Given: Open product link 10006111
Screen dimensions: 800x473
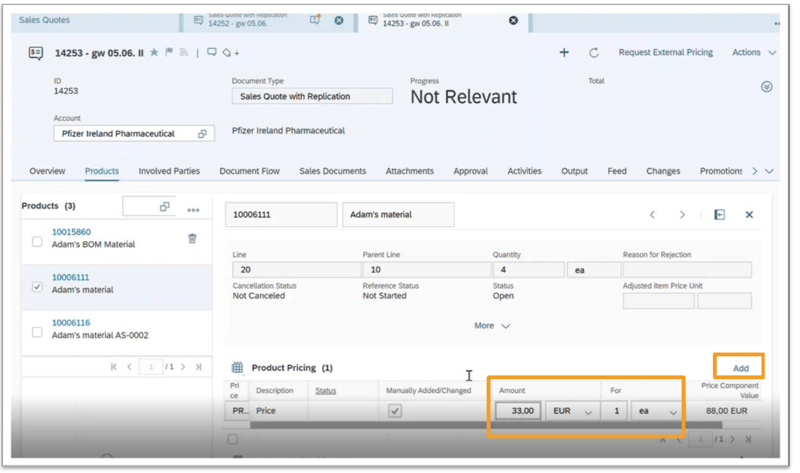Looking at the screenshot, I should click(70, 277).
